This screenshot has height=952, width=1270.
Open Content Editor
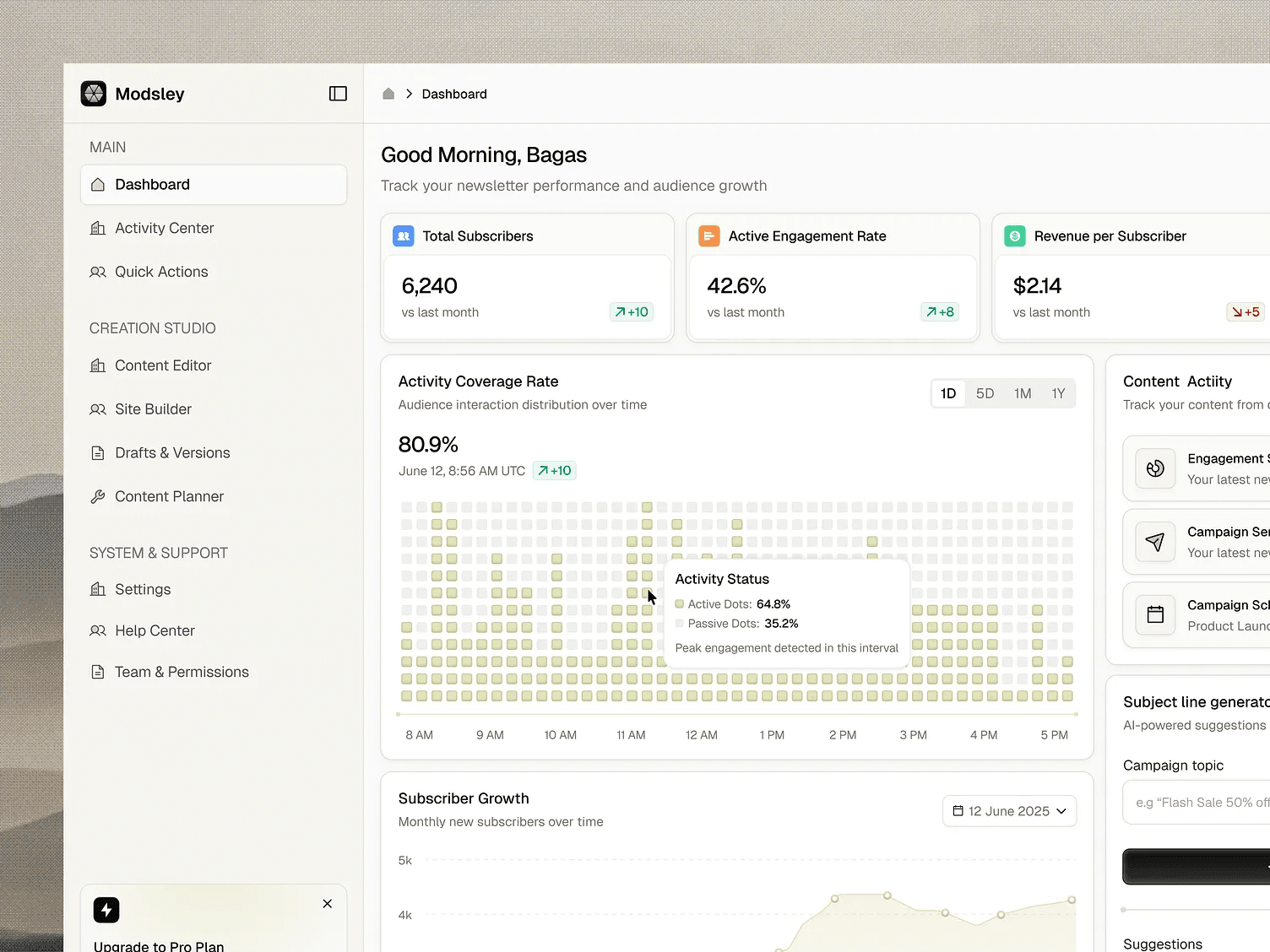pos(214,365)
